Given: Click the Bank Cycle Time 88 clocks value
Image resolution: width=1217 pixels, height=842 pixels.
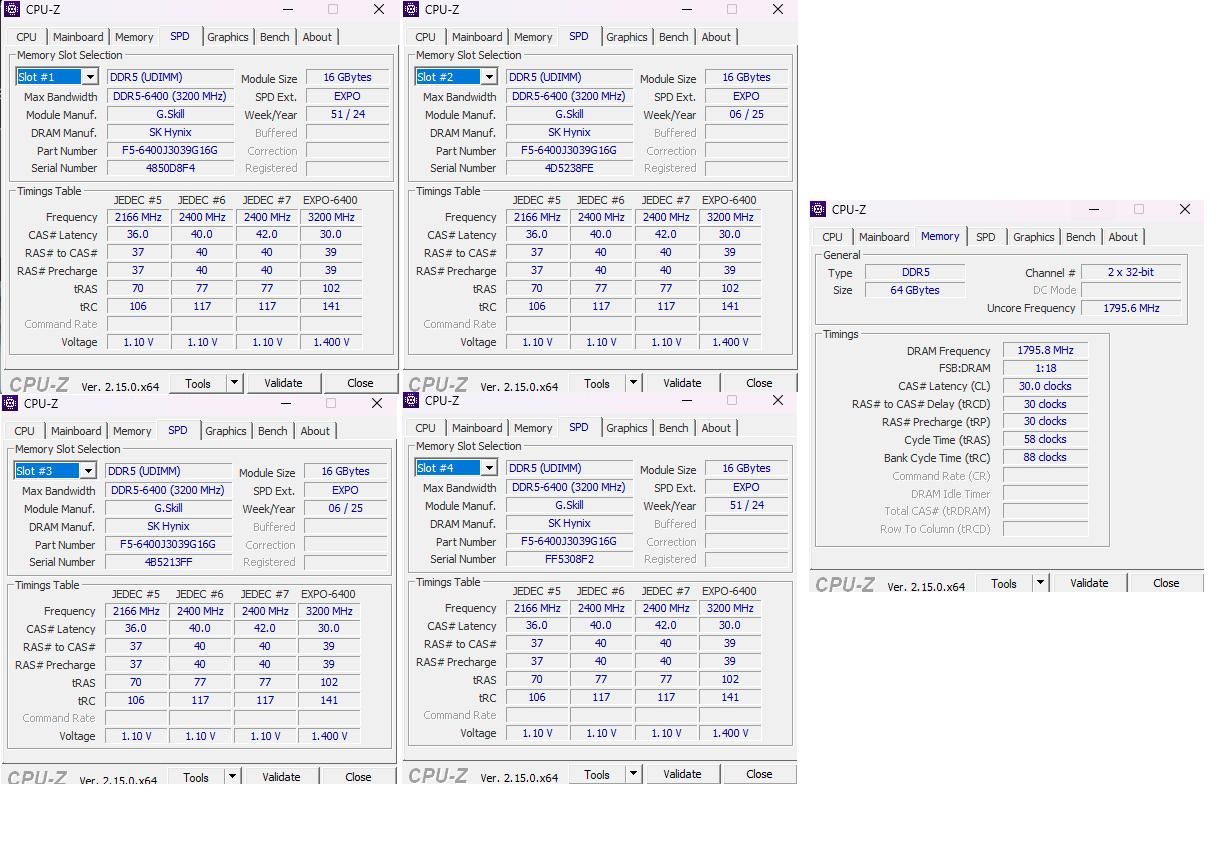Looking at the screenshot, I should (1045, 457).
